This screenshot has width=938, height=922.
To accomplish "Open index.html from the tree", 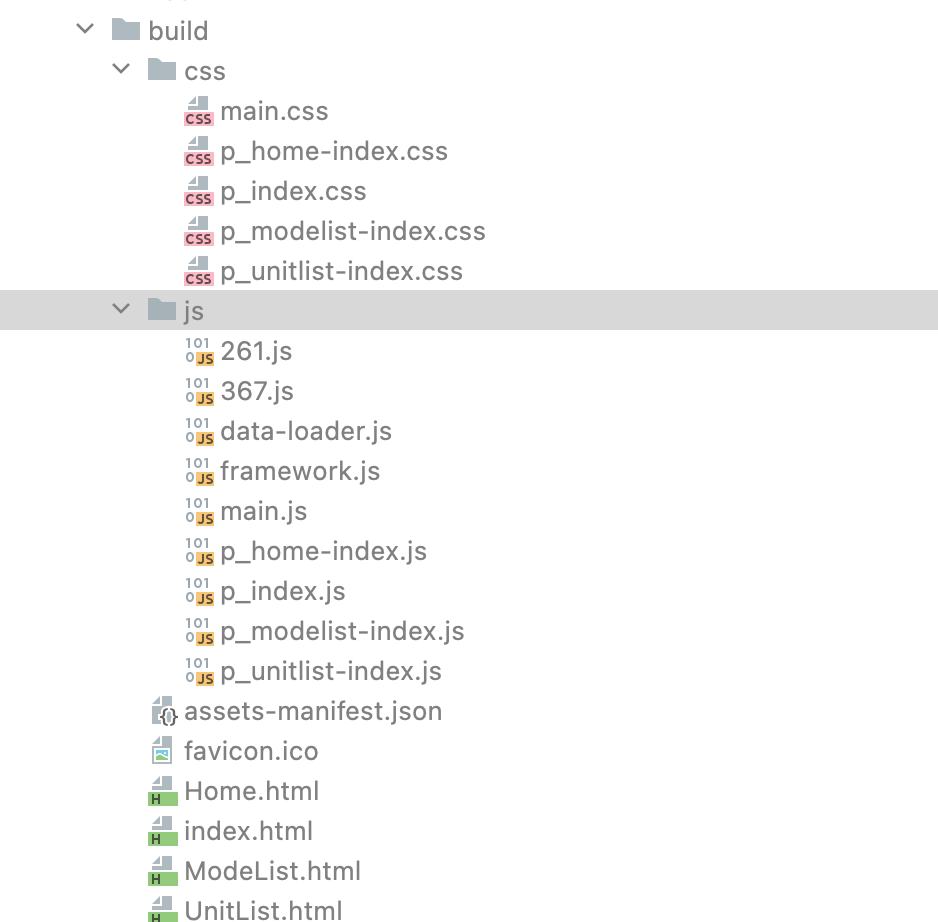I will (x=249, y=831).
